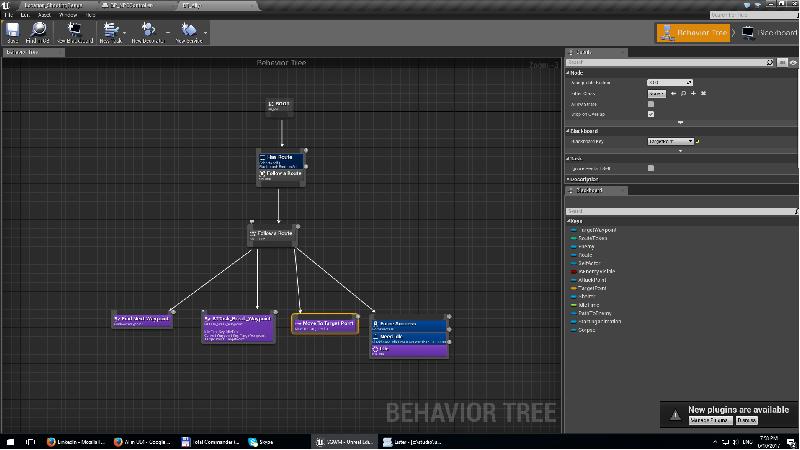Open the New Task dropdown arrow
This screenshot has width=800, height=450.
(124, 33)
